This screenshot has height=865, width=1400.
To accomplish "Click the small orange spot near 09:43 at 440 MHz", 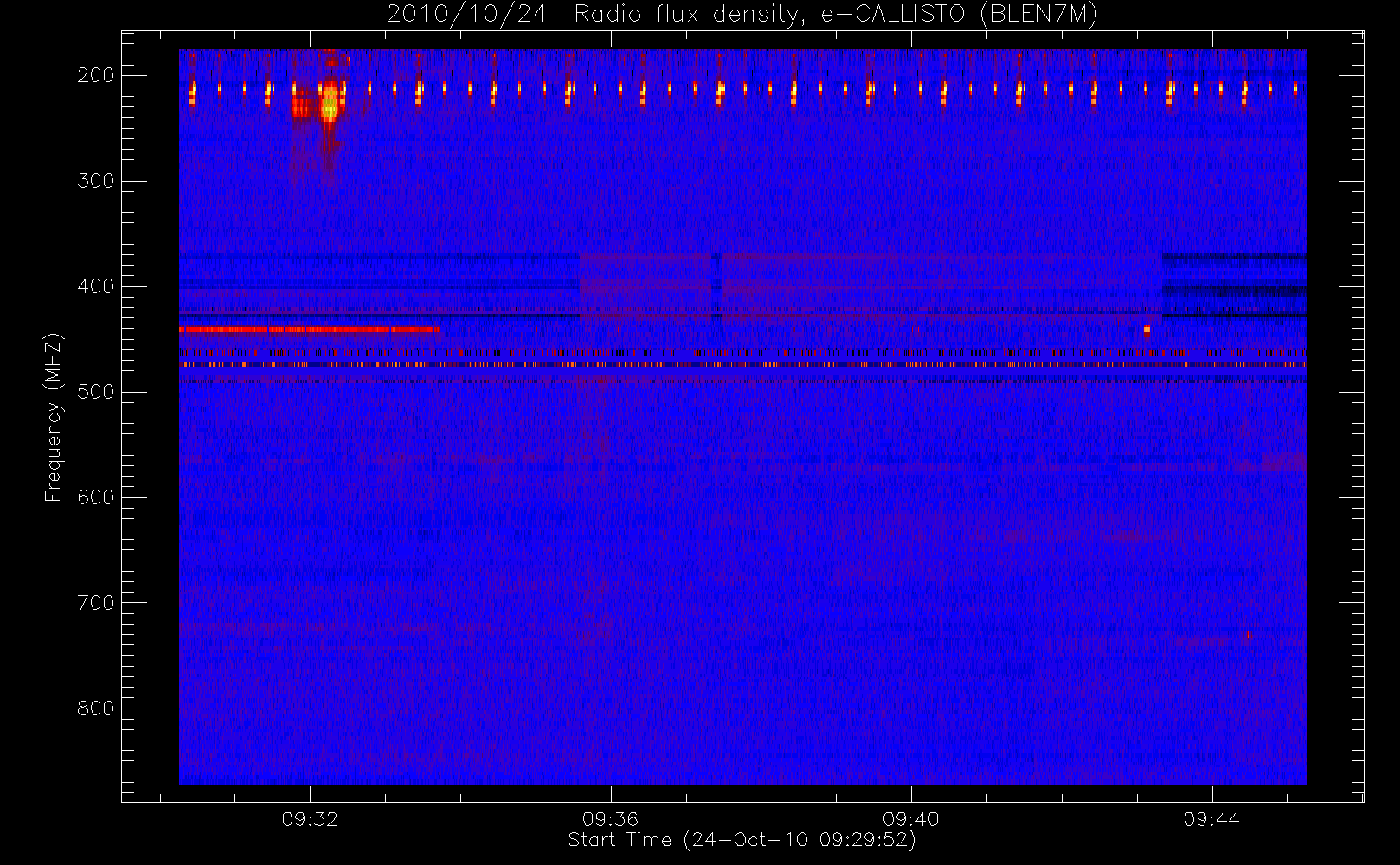I will point(1146,330).
